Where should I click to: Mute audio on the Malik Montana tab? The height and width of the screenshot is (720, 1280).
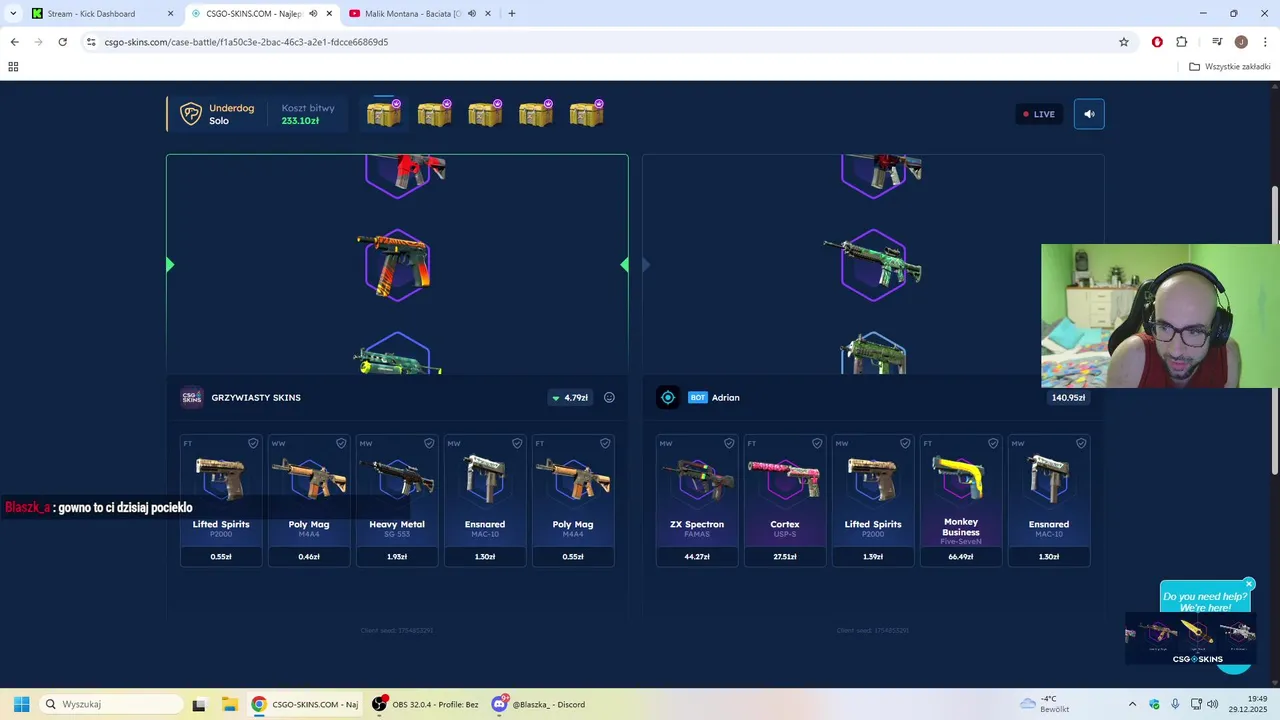click(471, 14)
